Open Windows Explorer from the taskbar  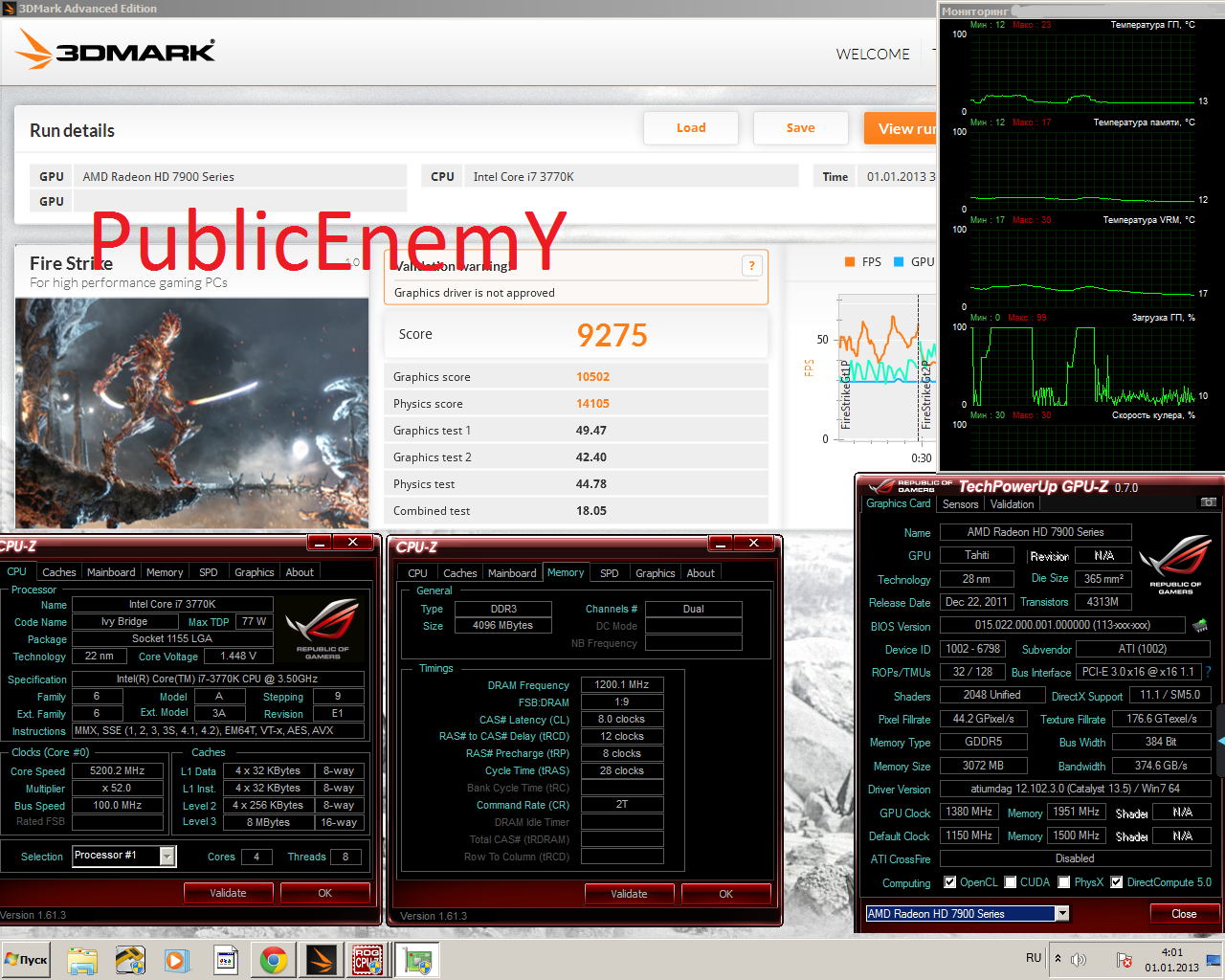pos(82,960)
